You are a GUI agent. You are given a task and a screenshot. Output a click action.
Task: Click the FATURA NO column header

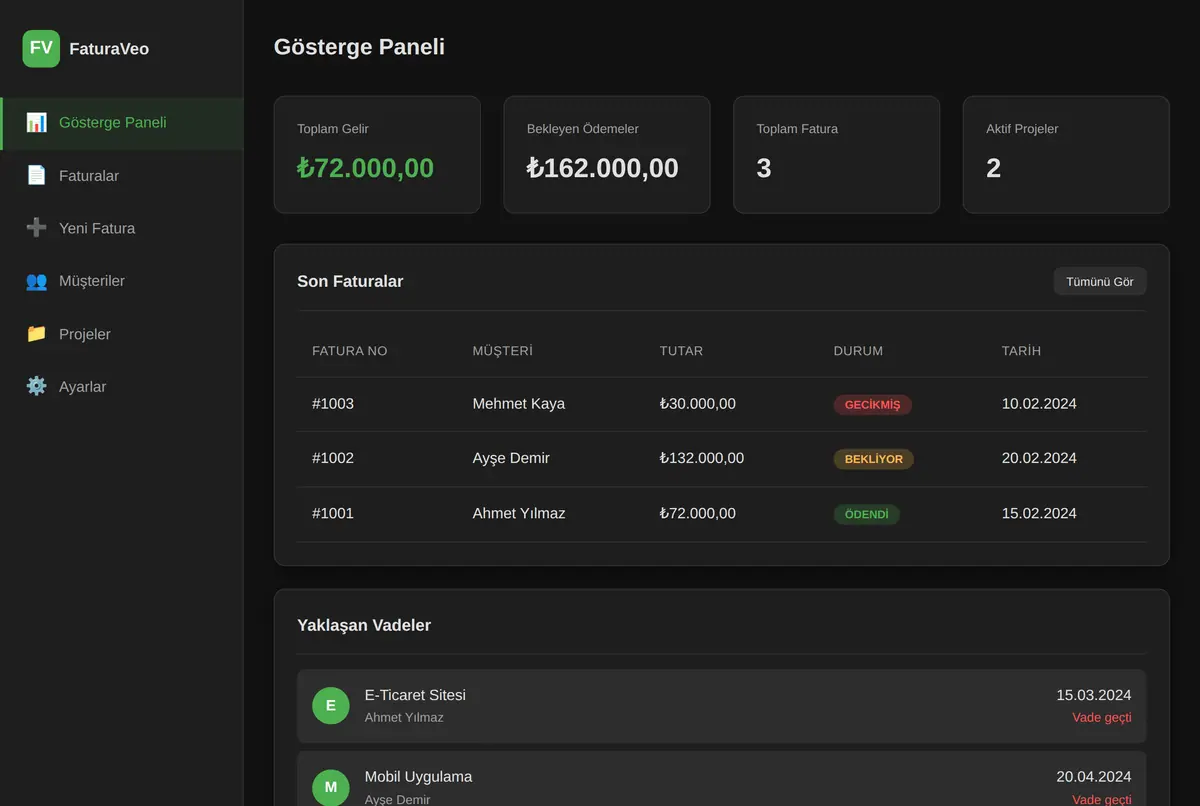[350, 351]
